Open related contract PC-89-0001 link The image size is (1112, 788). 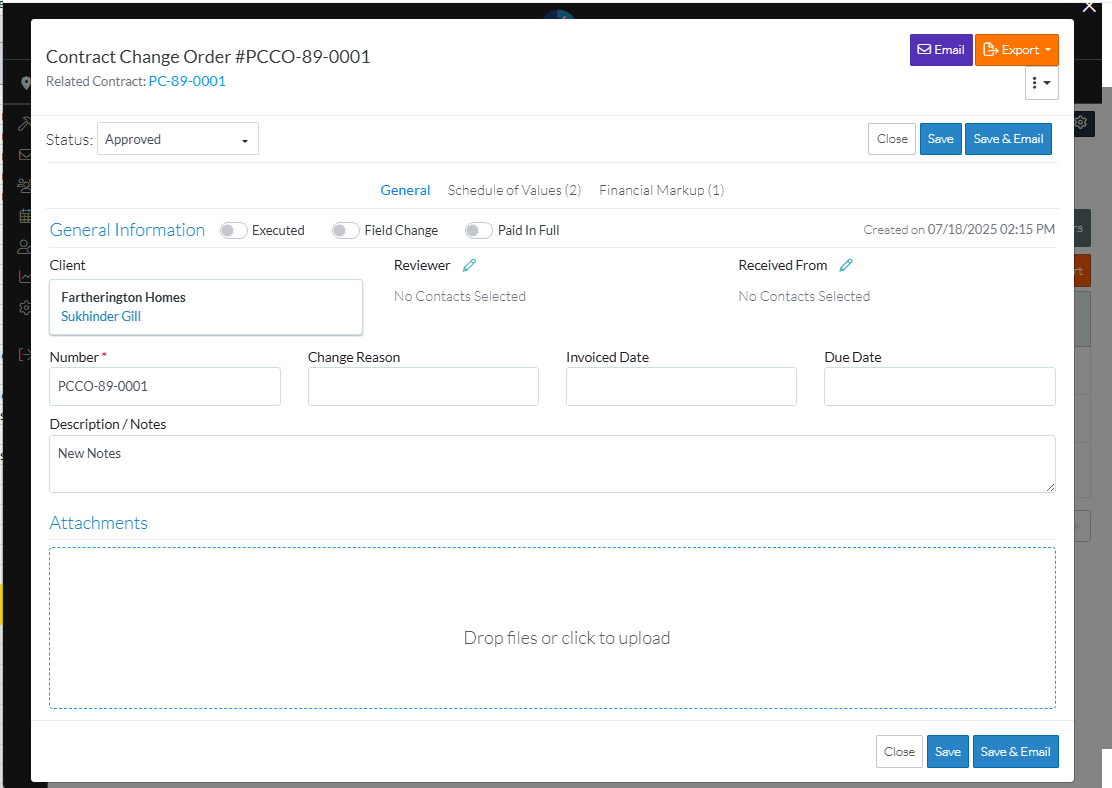point(187,82)
